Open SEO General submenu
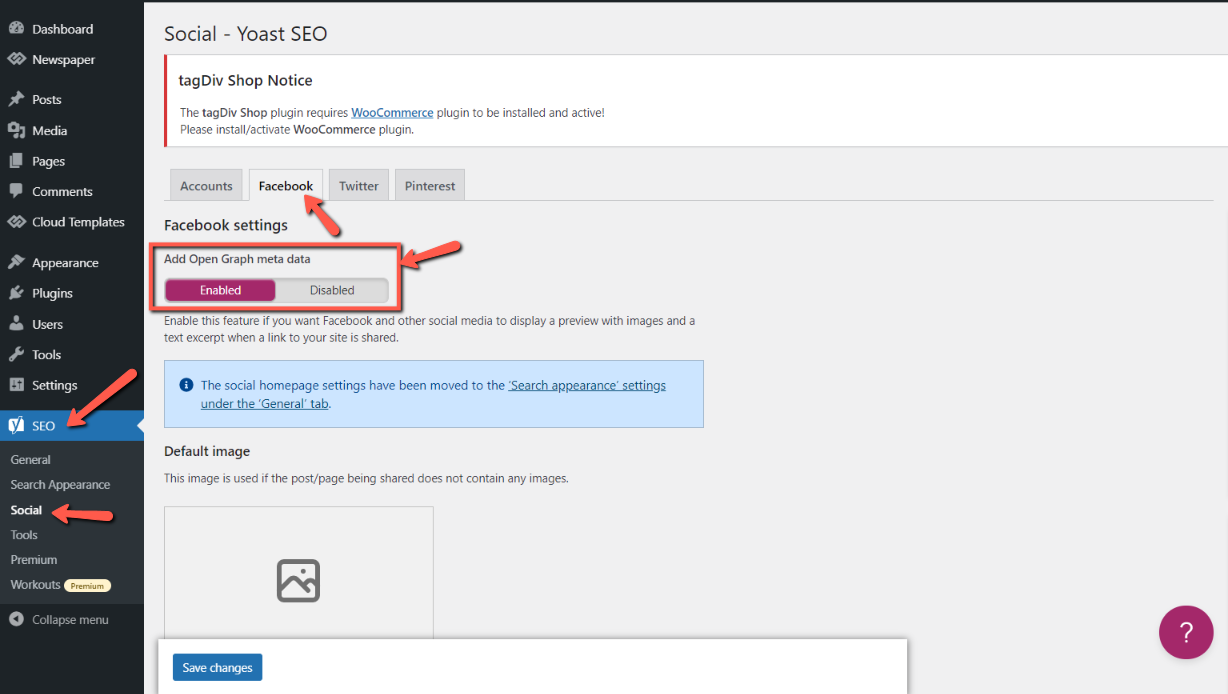The height and width of the screenshot is (694, 1228). point(31,460)
